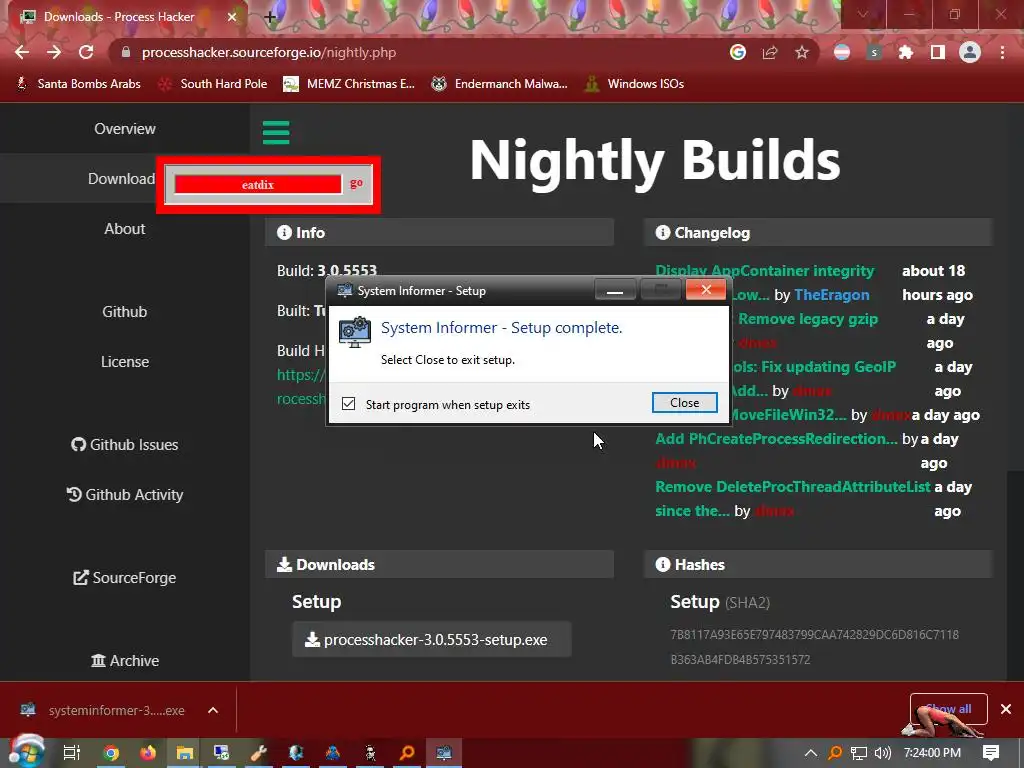Click the systeminformer downloaded file item
The height and width of the screenshot is (768, 1024).
(x=104, y=710)
